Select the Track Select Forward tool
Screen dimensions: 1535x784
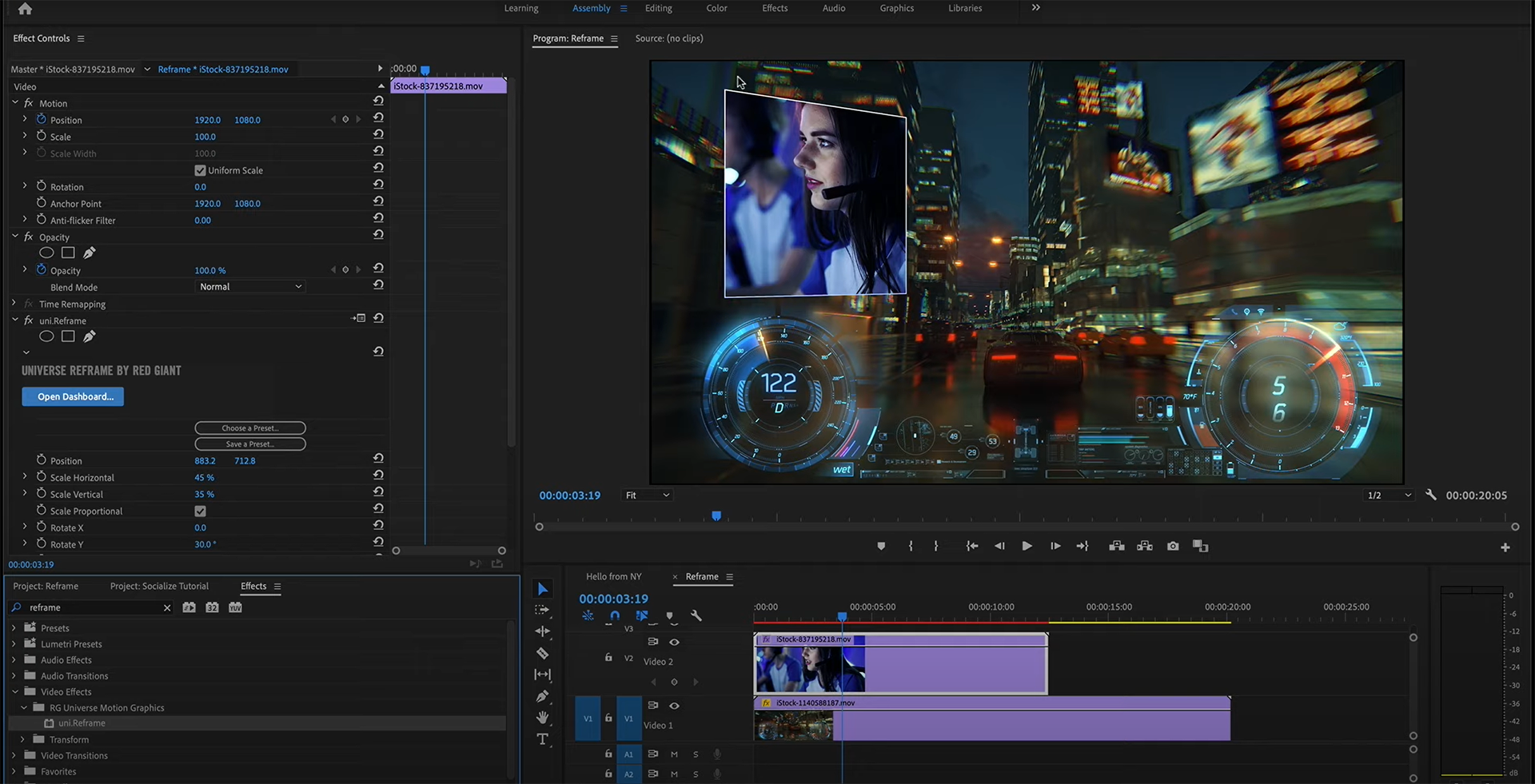coord(543,610)
